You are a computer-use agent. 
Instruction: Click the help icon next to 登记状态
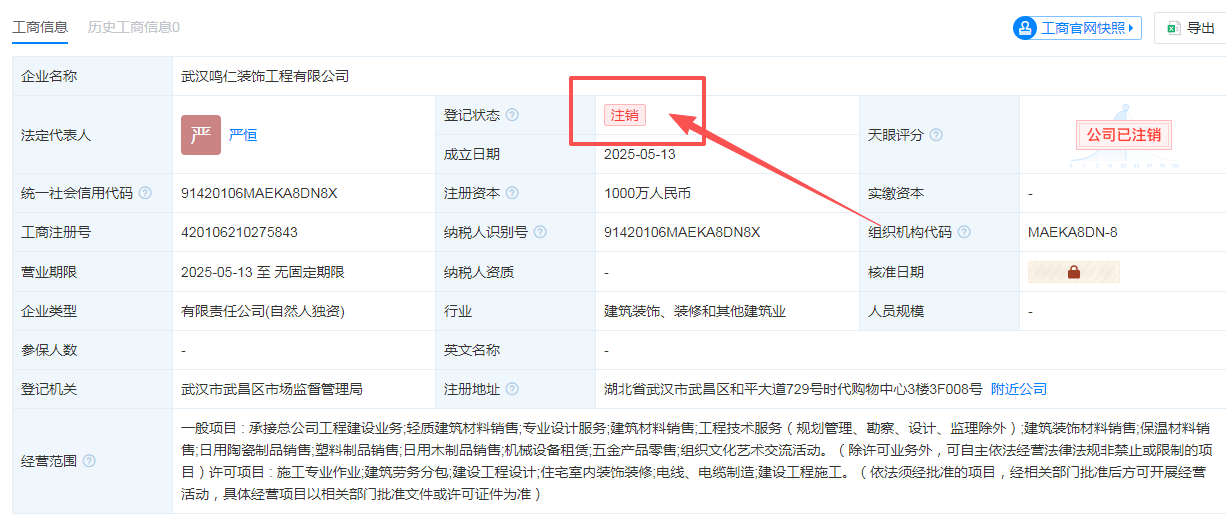click(x=512, y=115)
